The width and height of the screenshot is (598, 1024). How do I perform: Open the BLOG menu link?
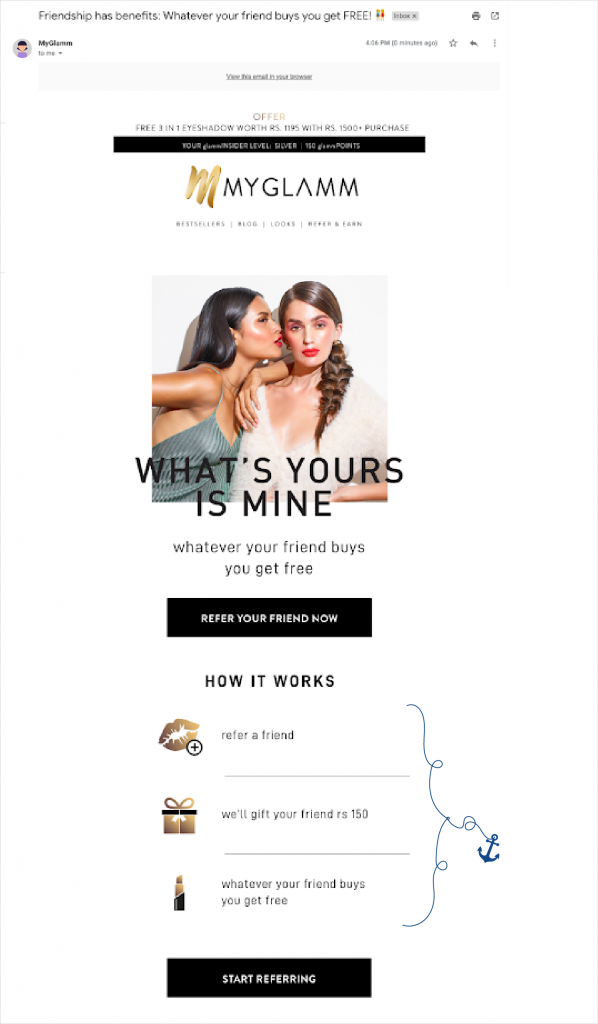click(x=247, y=224)
